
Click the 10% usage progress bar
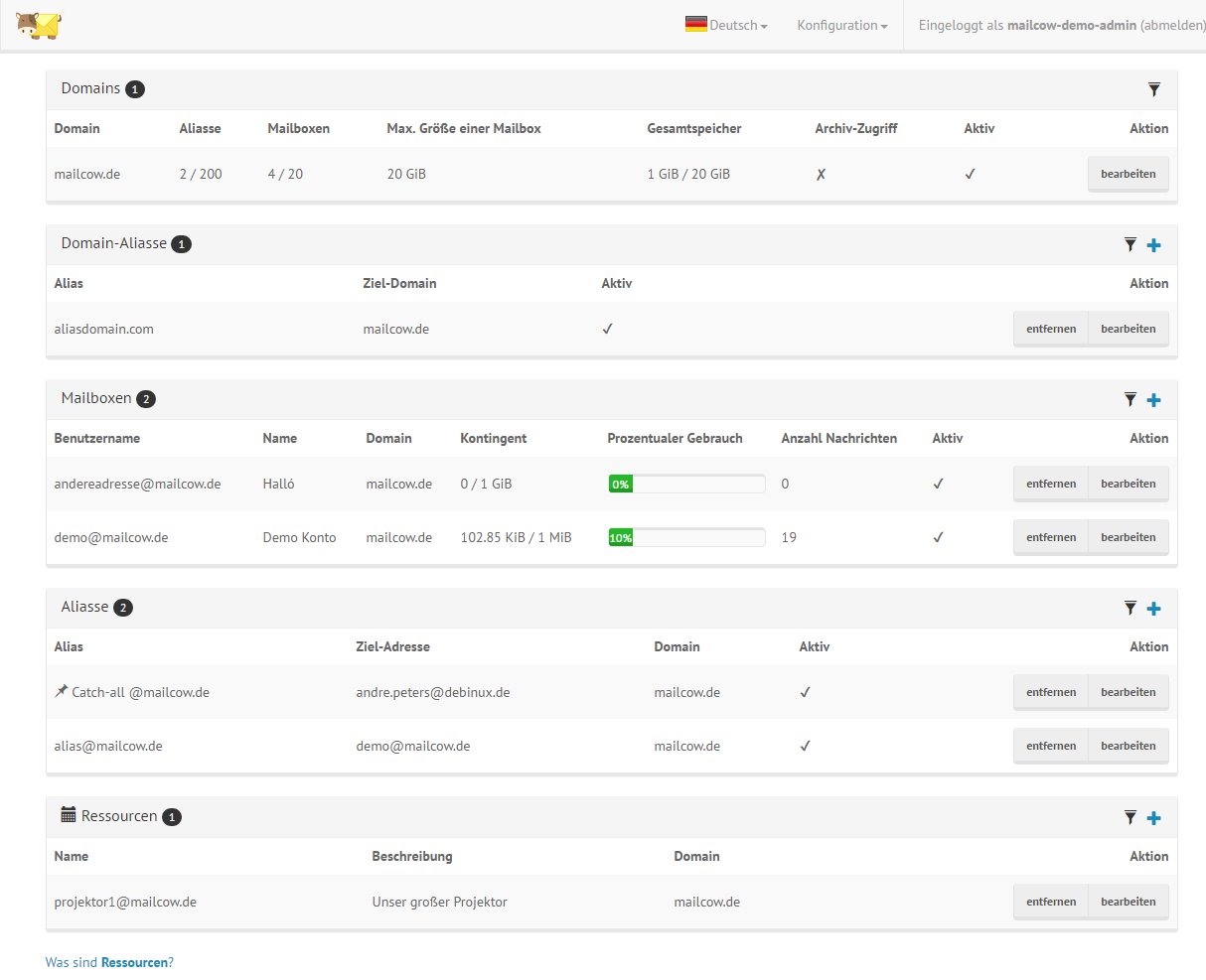686,537
